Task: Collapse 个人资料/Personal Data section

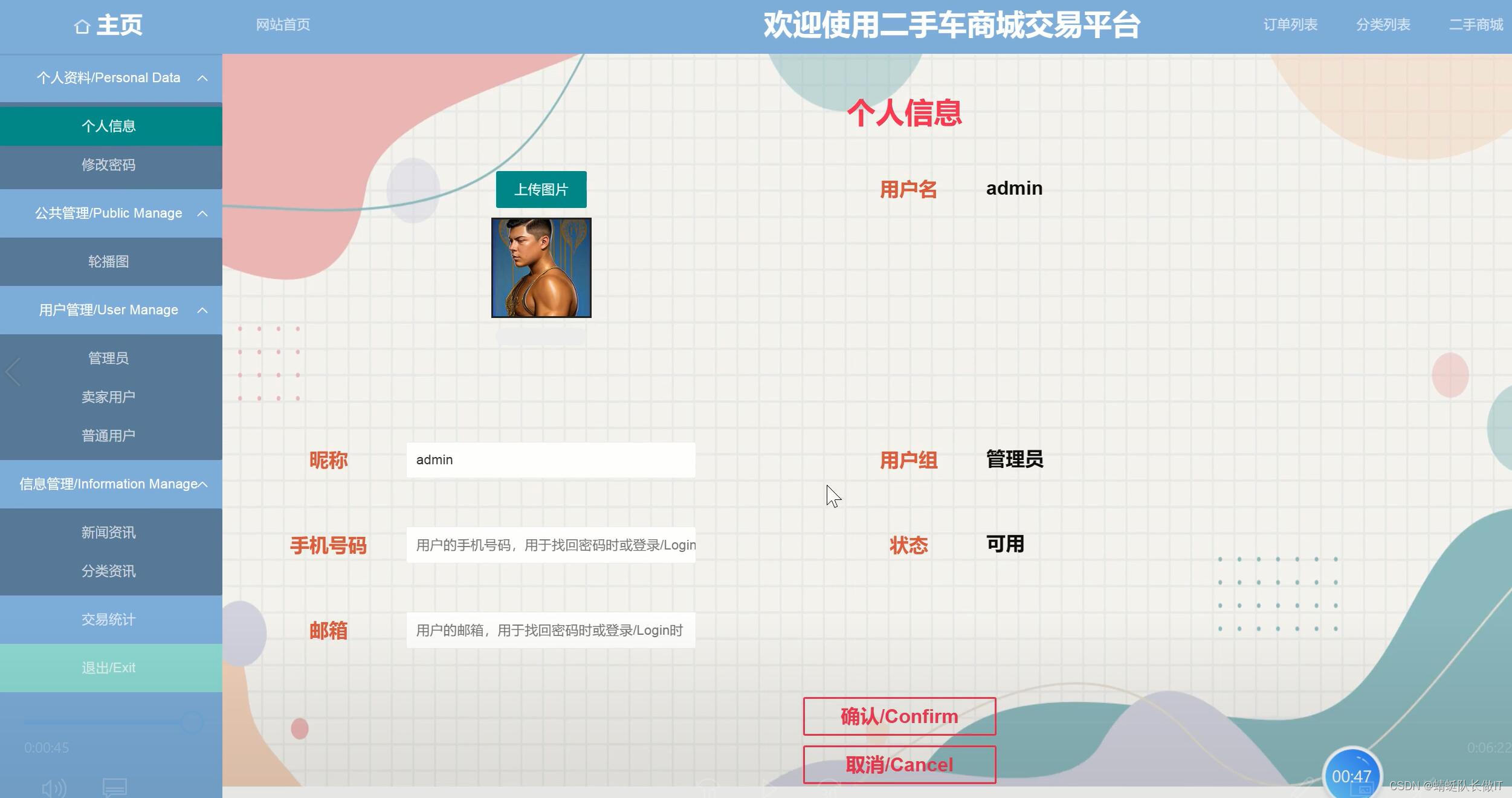Action: (x=202, y=78)
